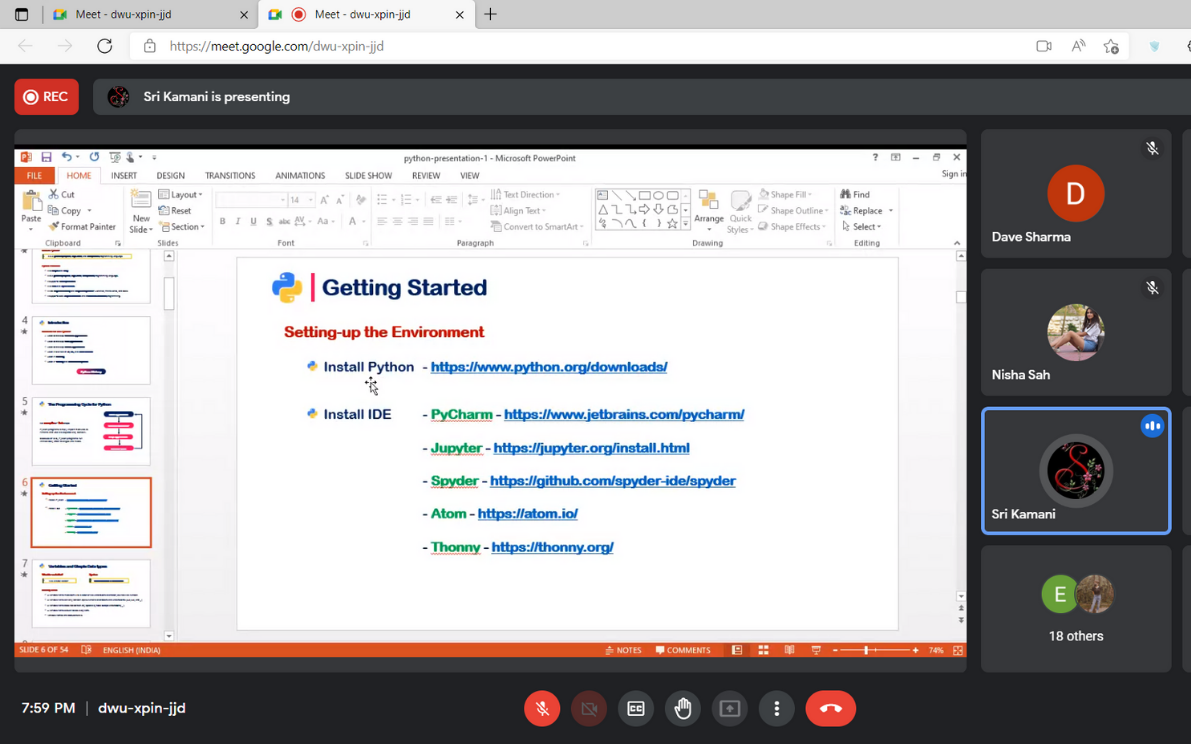Click the python.org downloads link
The image size is (1191, 744).
click(548, 367)
